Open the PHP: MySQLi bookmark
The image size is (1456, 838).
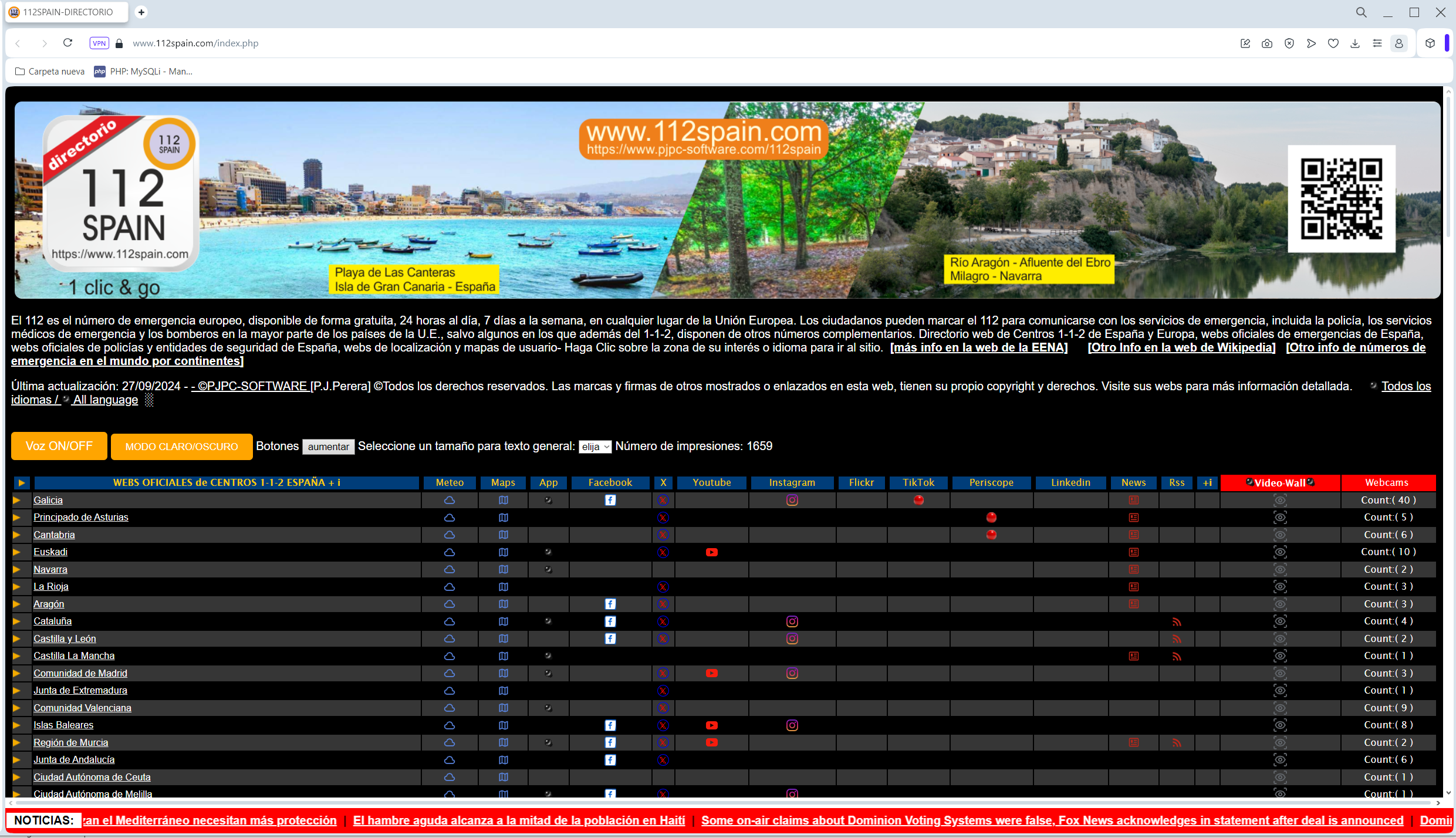(144, 72)
